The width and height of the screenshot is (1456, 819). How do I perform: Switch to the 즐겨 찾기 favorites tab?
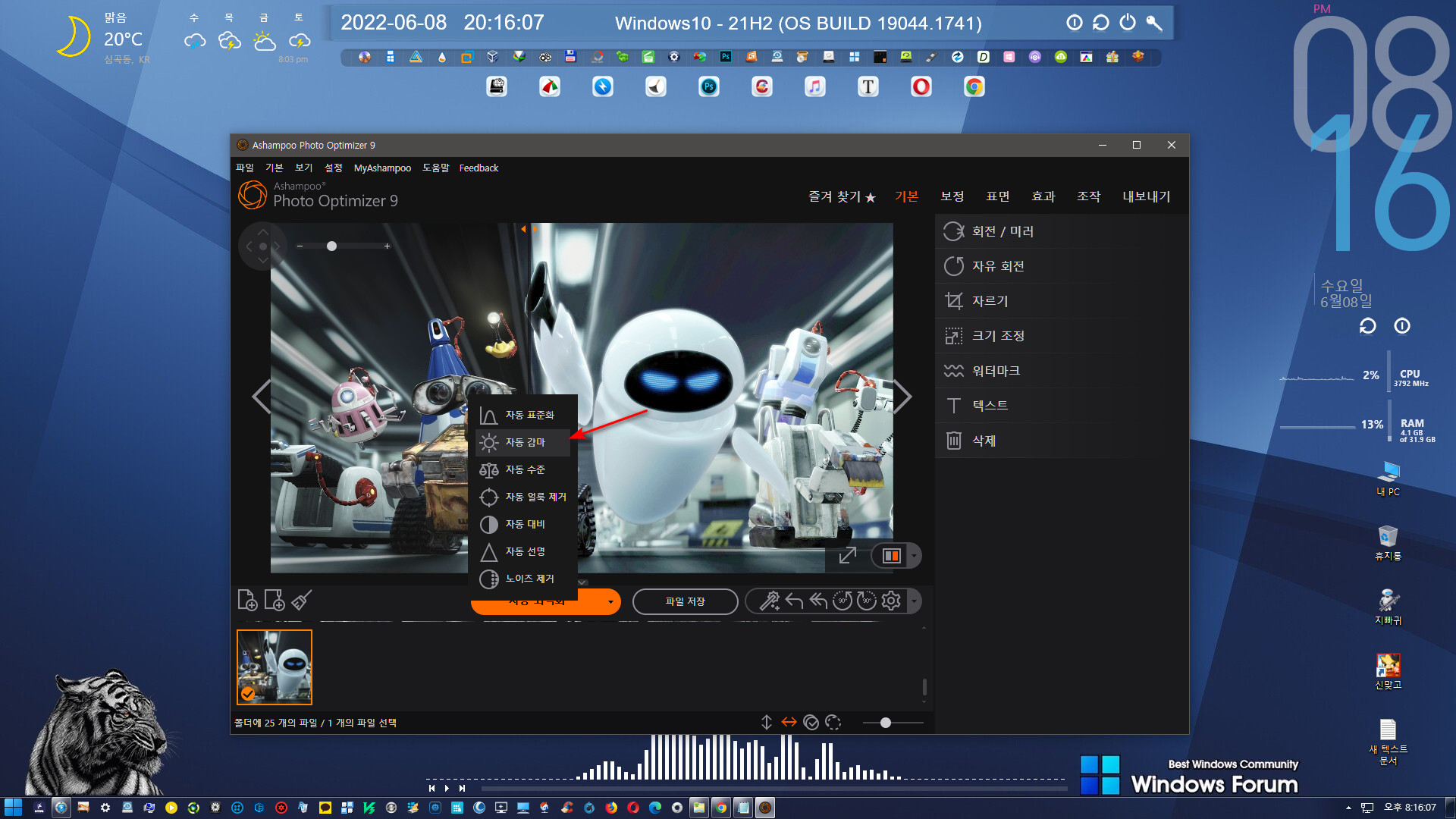pos(842,196)
